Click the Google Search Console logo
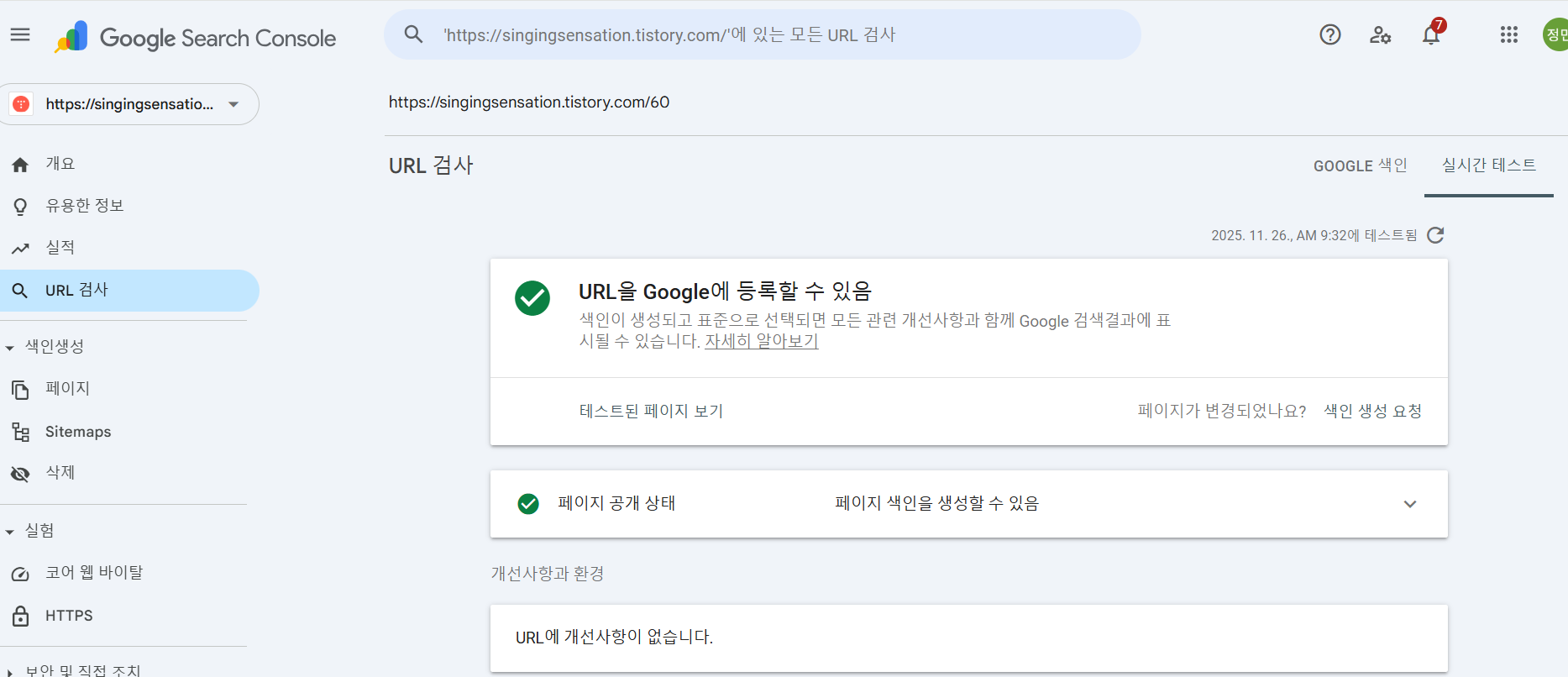Image resolution: width=1568 pixels, height=677 pixels. [x=195, y=37]
